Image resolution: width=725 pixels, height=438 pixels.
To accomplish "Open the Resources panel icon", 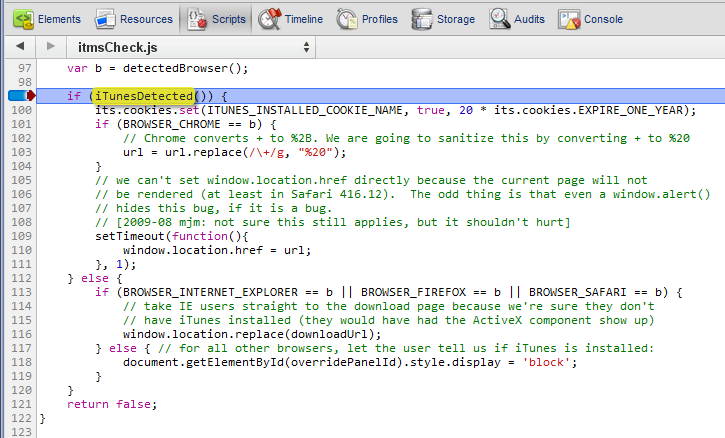I will tap(105, 19).
